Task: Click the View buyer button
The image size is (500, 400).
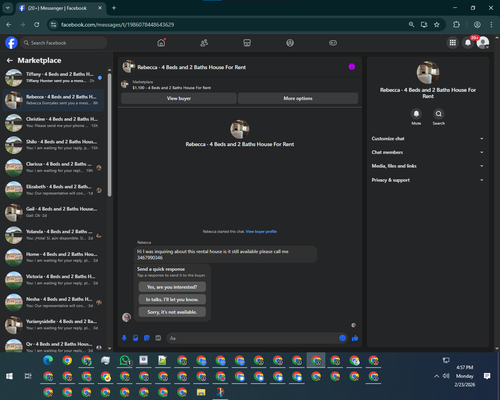Action: tap(179, 98)
